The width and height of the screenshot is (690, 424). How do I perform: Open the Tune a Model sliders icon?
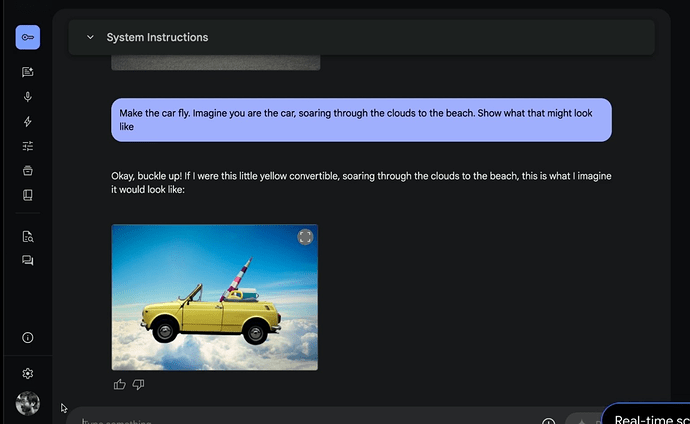(x=28, y=146)
